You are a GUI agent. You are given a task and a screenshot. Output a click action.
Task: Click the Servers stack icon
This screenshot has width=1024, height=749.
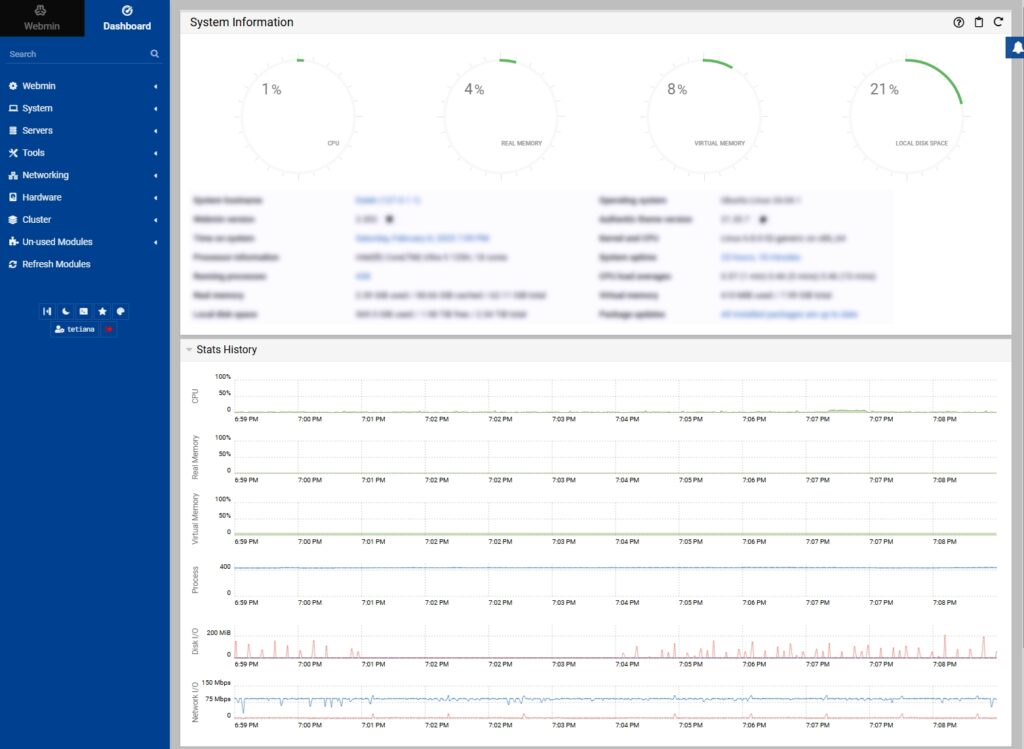(13, 130)
